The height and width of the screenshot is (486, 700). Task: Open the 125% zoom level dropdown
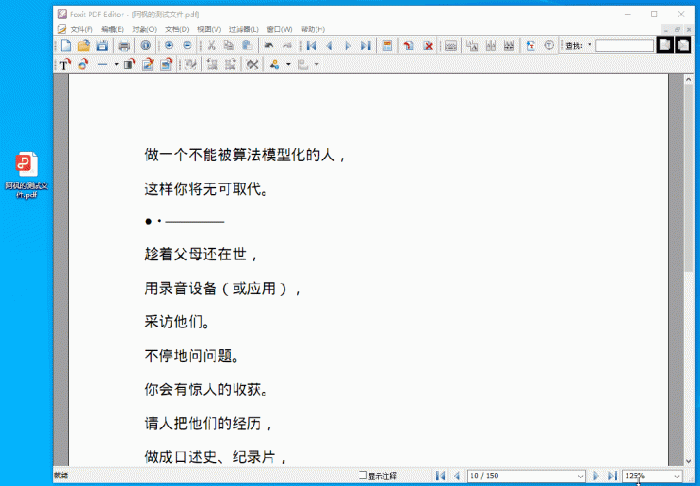677,476
